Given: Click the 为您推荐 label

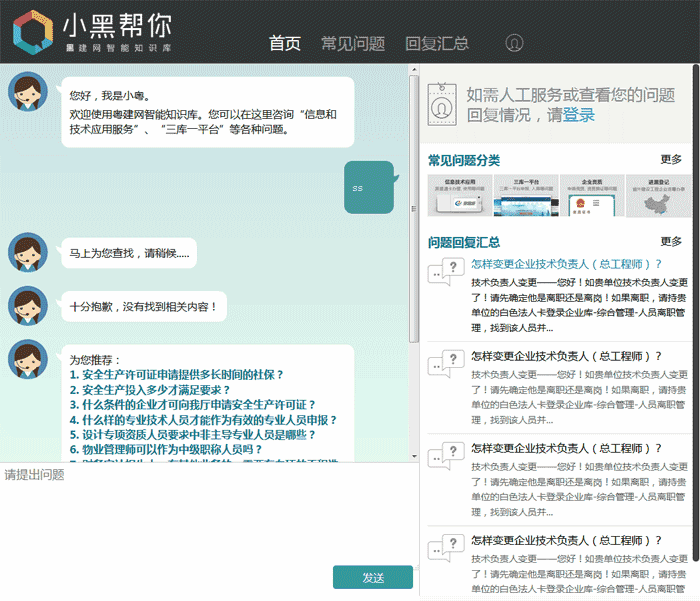Looking at the screenshot, I should tap(95, 360).
